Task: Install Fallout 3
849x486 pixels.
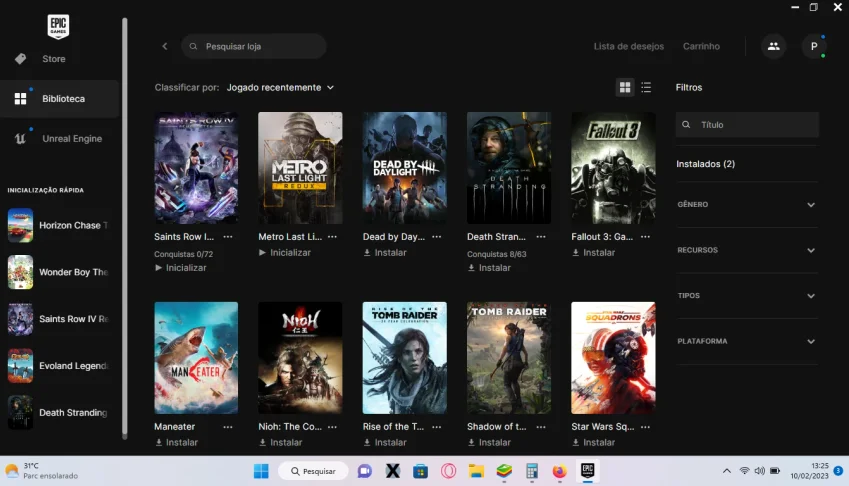Action: [593, 252]
